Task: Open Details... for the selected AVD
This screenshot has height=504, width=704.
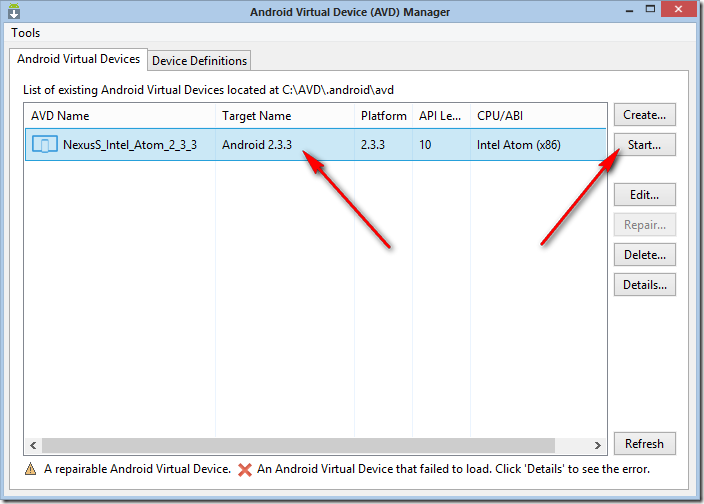Action: pos(644,285)
